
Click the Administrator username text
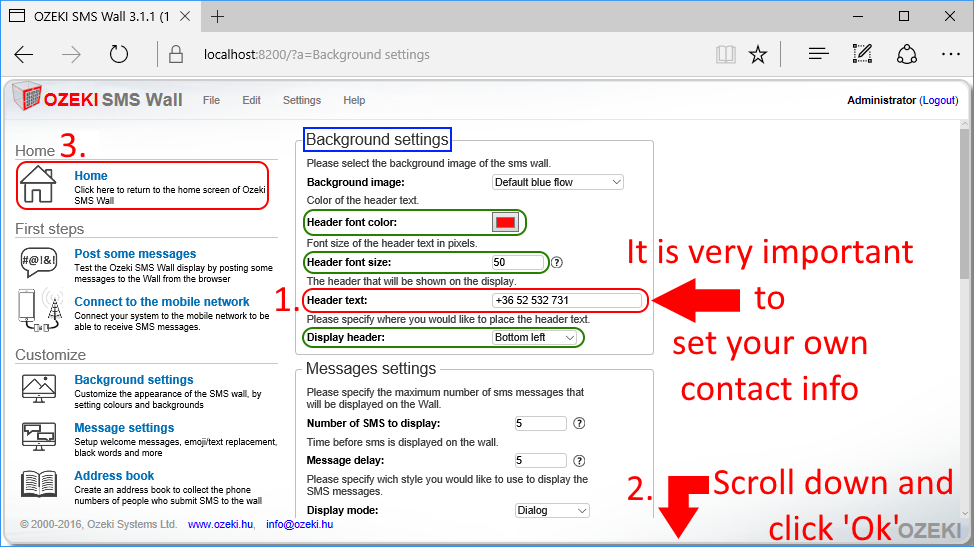tap(881, 100)
